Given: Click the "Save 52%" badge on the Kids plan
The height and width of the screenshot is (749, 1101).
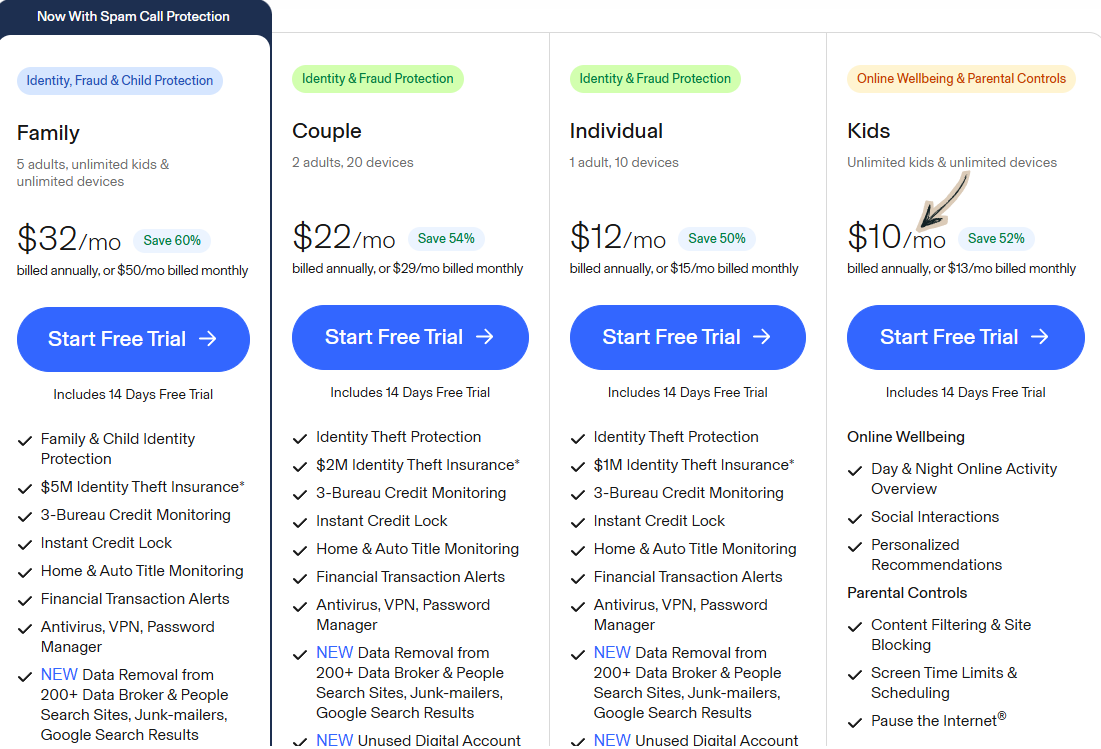Looking at the screenshot, I should (x=996, y=239).
